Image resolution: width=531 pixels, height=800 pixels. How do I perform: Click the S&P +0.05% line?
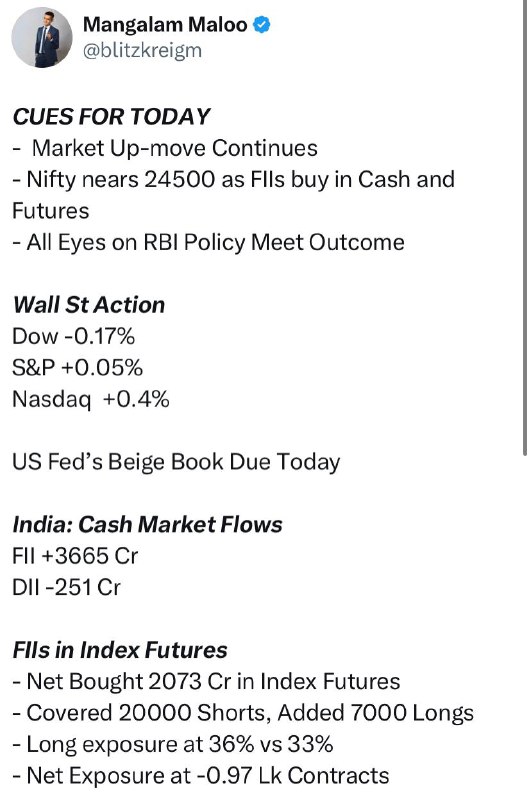tap(78, 368)
